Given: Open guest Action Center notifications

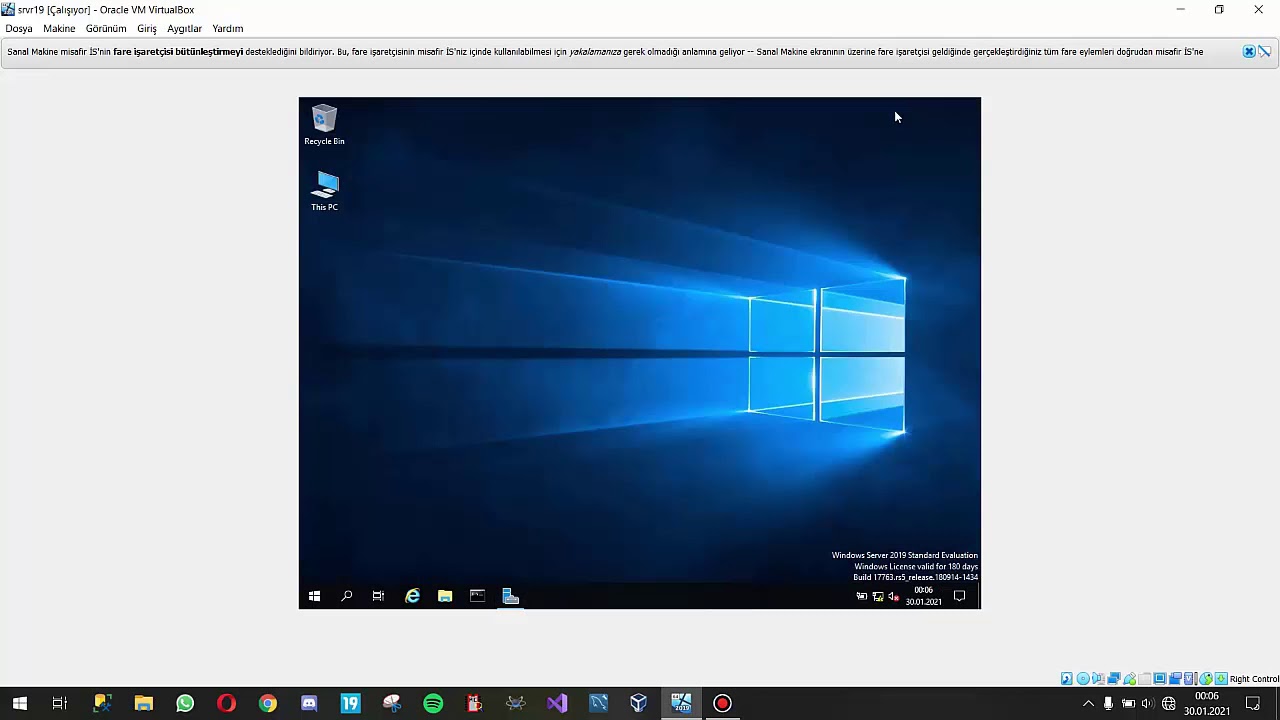Looking at the screenshot, I should click(959, 596).
